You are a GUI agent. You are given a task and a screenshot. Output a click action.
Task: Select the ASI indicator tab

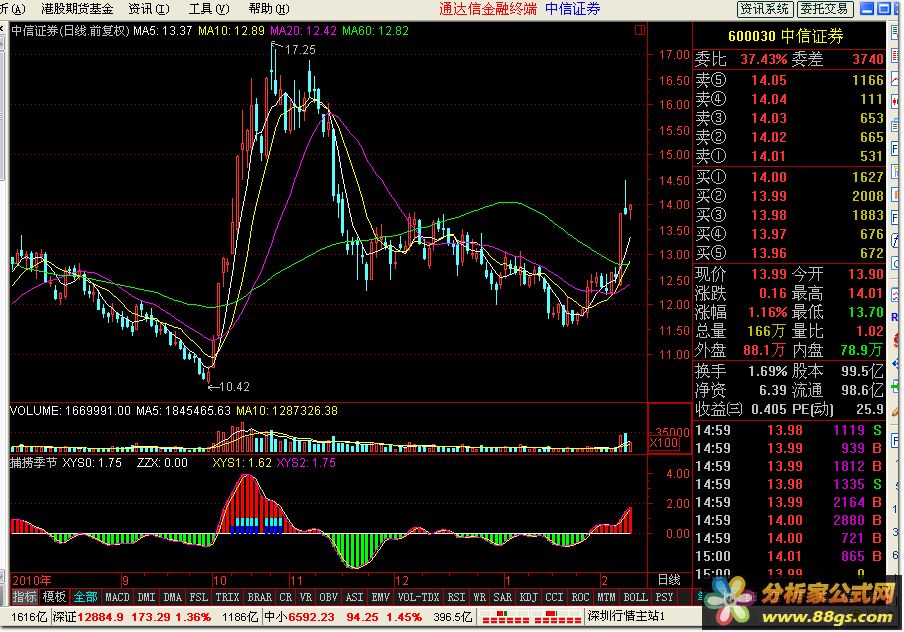click(354, 597)
